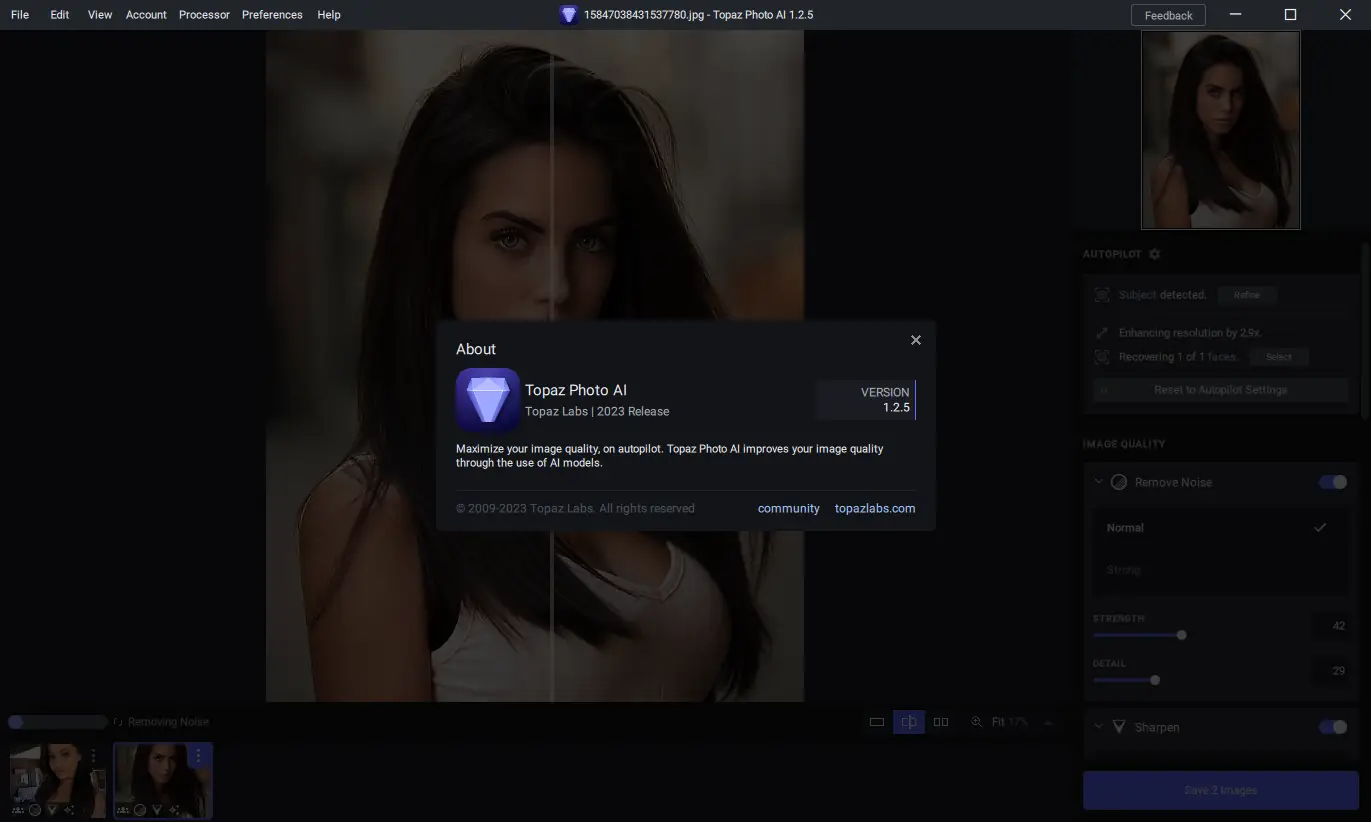Click the first thumbnail's face recovery indicator
Viewport: 1371px width, 822px height.
click(x=18, y=810)
